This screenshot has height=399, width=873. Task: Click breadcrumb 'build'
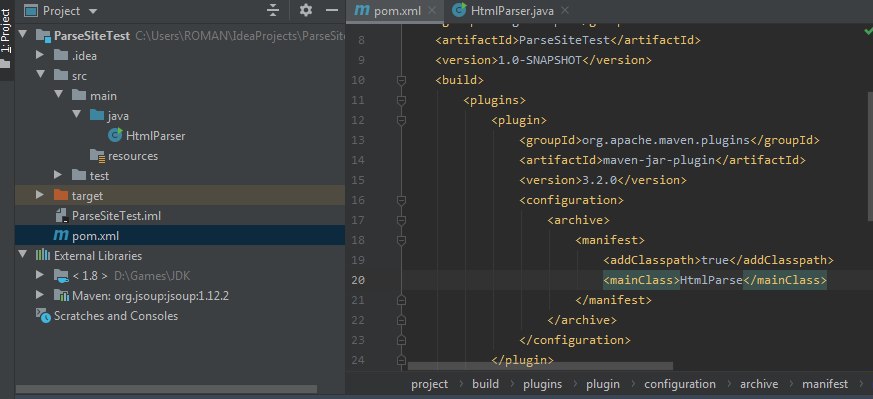tap(485, 384)
